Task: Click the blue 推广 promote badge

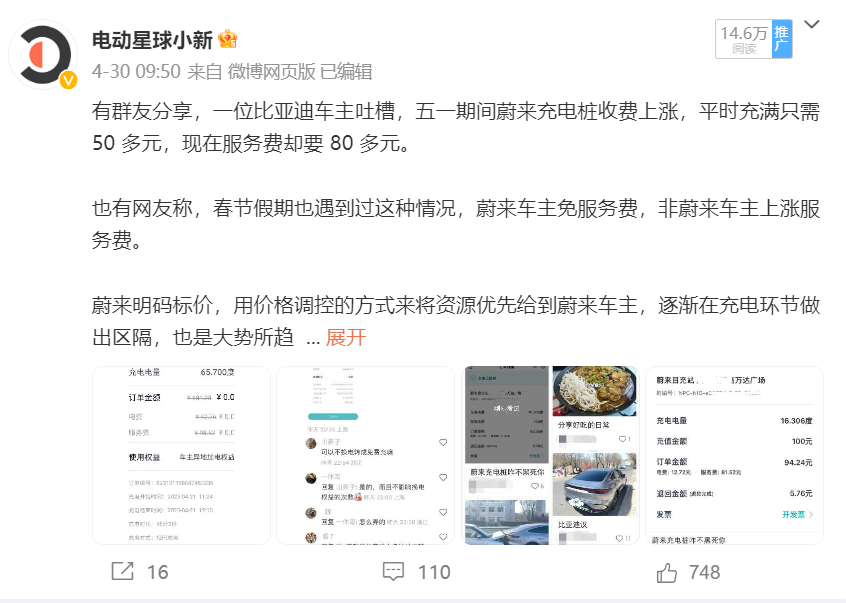Action: click(x=782, y=39)
